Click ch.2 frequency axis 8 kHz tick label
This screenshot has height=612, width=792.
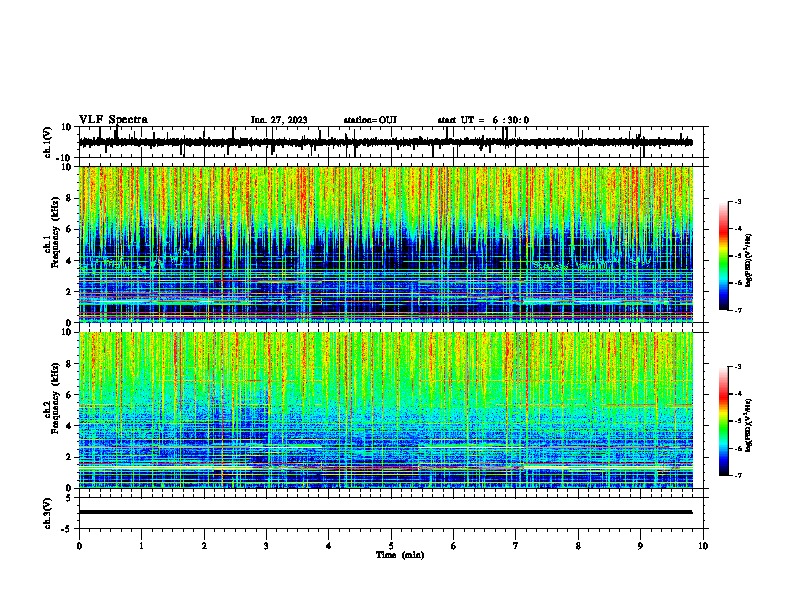point(70,364)
